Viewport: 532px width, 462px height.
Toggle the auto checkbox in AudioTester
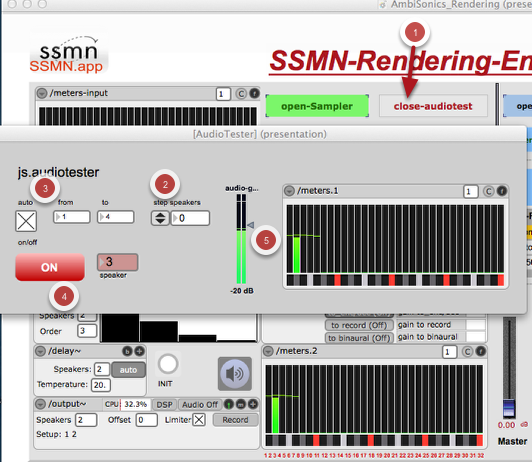tap(26, 221)
